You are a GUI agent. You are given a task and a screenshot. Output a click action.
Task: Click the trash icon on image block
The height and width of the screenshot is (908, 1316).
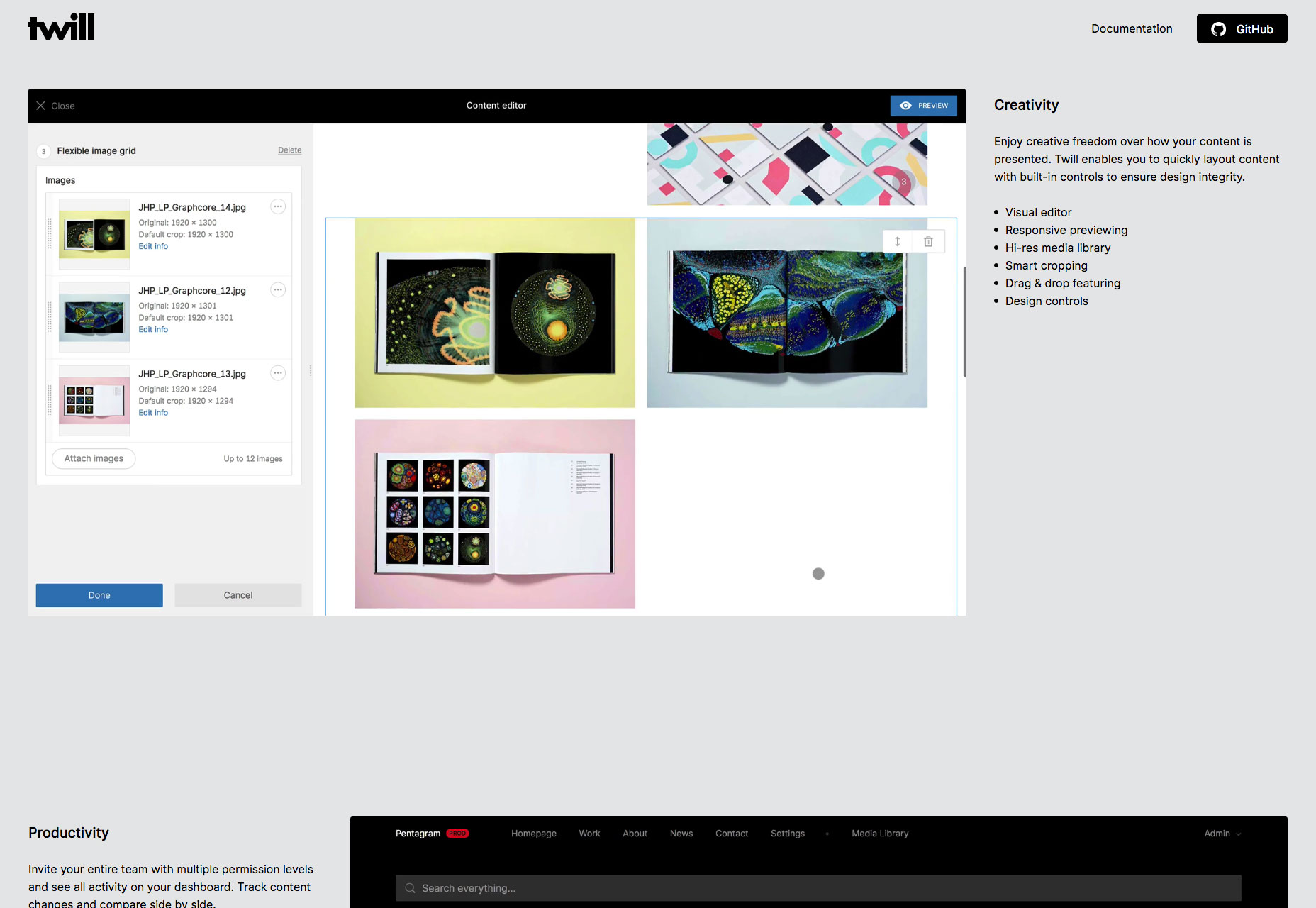(928, 241)
